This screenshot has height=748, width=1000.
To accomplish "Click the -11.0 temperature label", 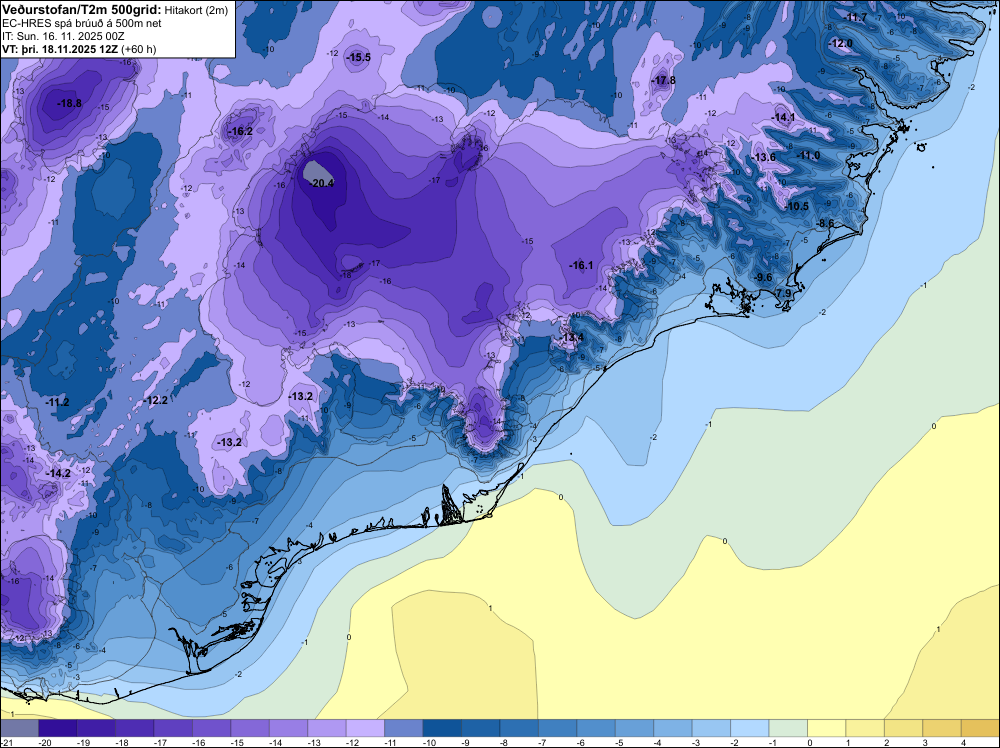I will coord(809,156).
